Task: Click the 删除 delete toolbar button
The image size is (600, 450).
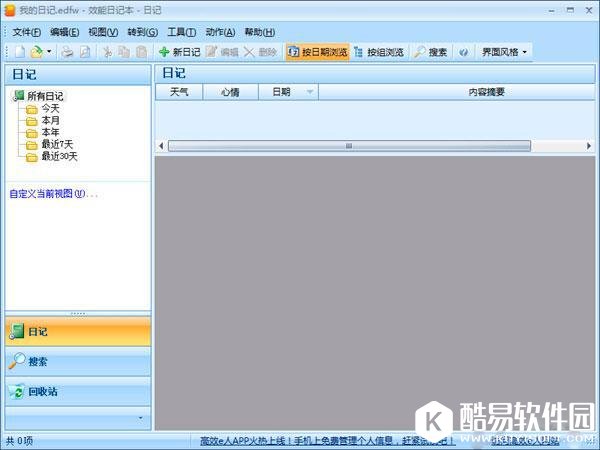Action: coord(260,52)
